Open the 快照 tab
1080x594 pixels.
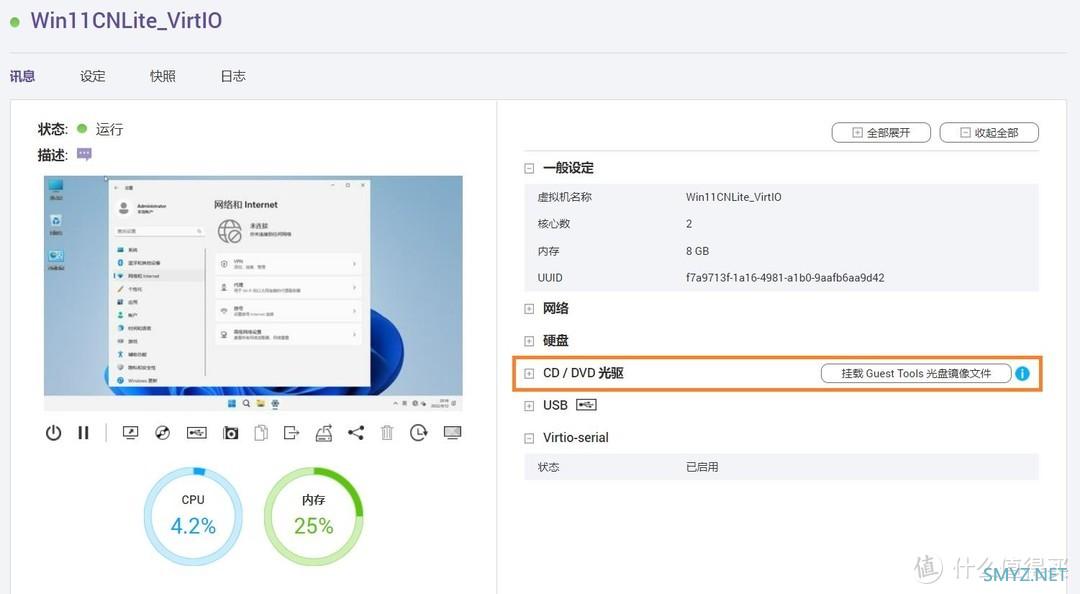click(x=163, y=76)
